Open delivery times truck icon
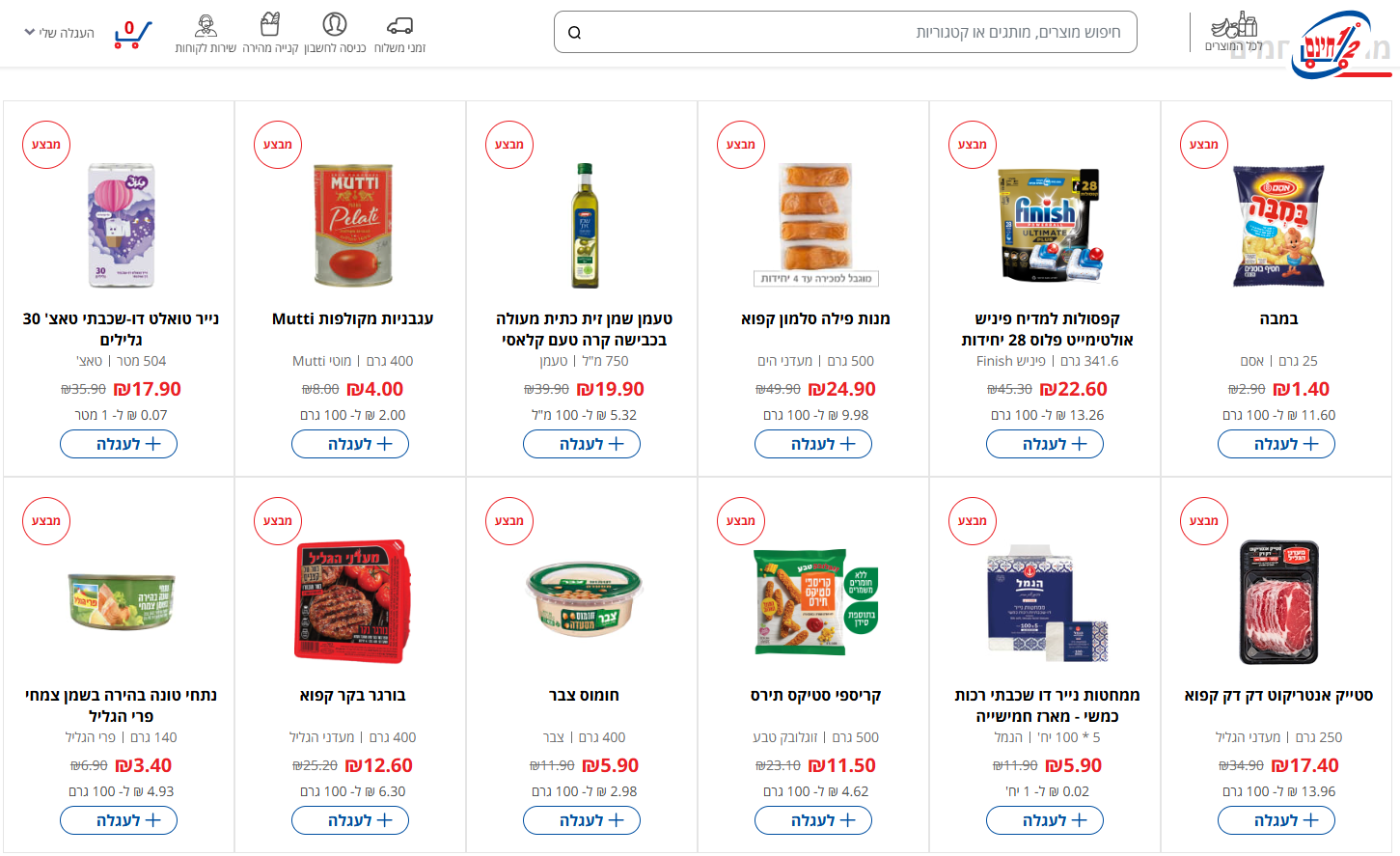The image size is (1400, 856). pos(399,25)
